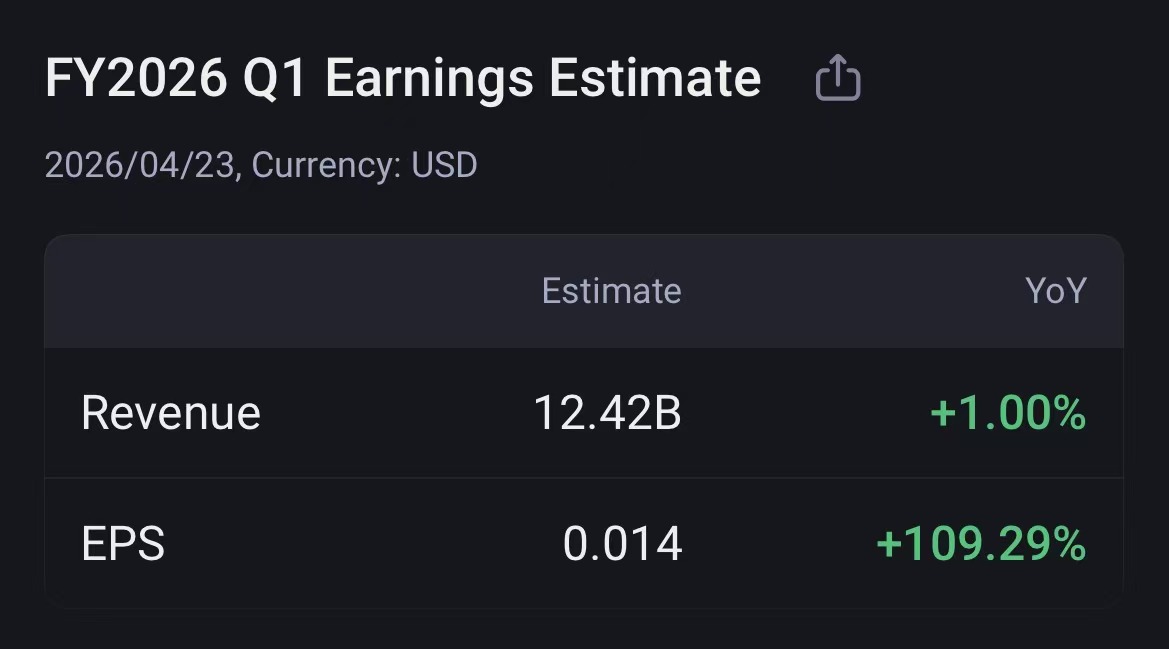Click the Currency: USD label
Image resolution: width=1169 pixels, height=649 pixels.
coord(365,165)
